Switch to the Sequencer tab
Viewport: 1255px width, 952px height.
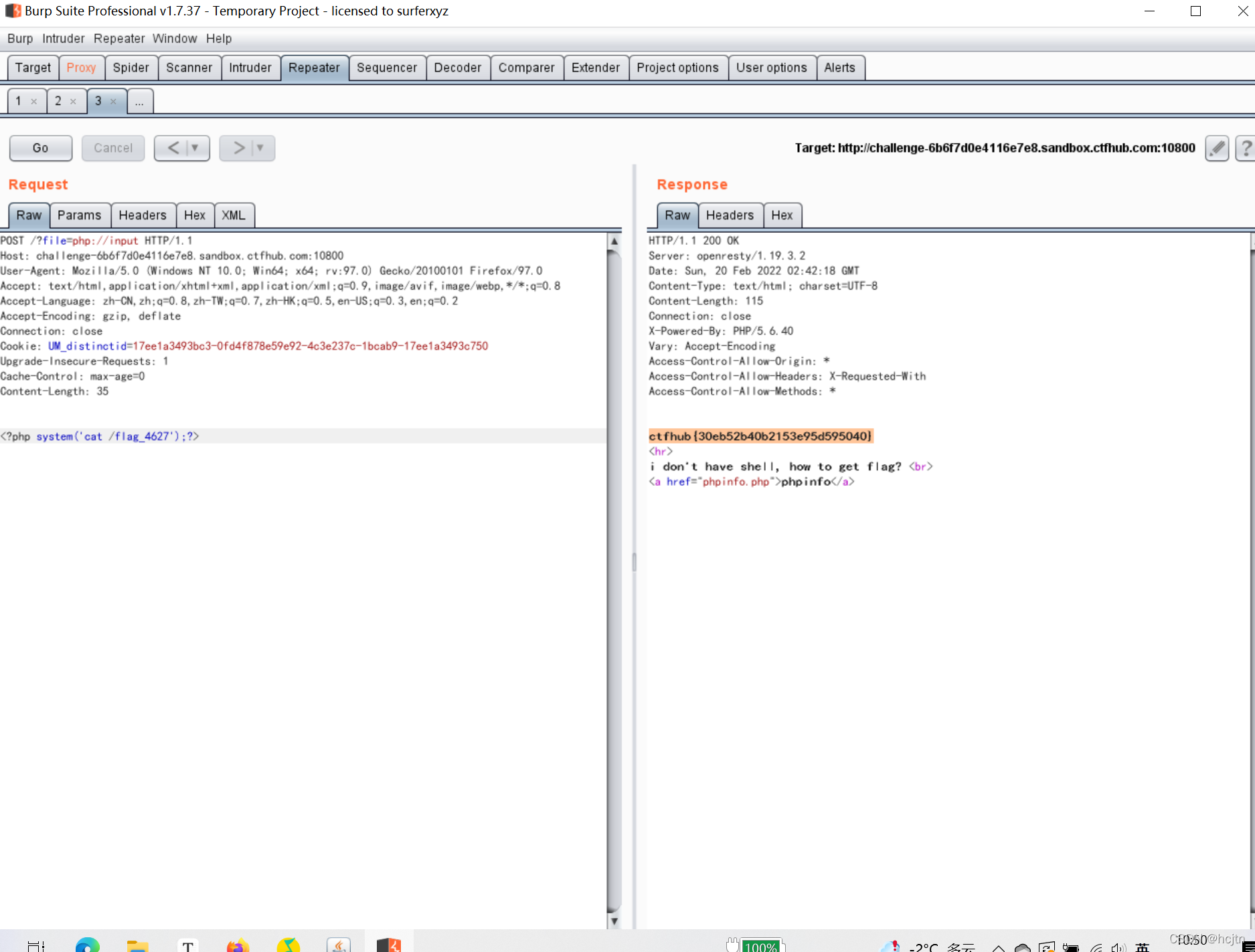(x=387, y=68)
